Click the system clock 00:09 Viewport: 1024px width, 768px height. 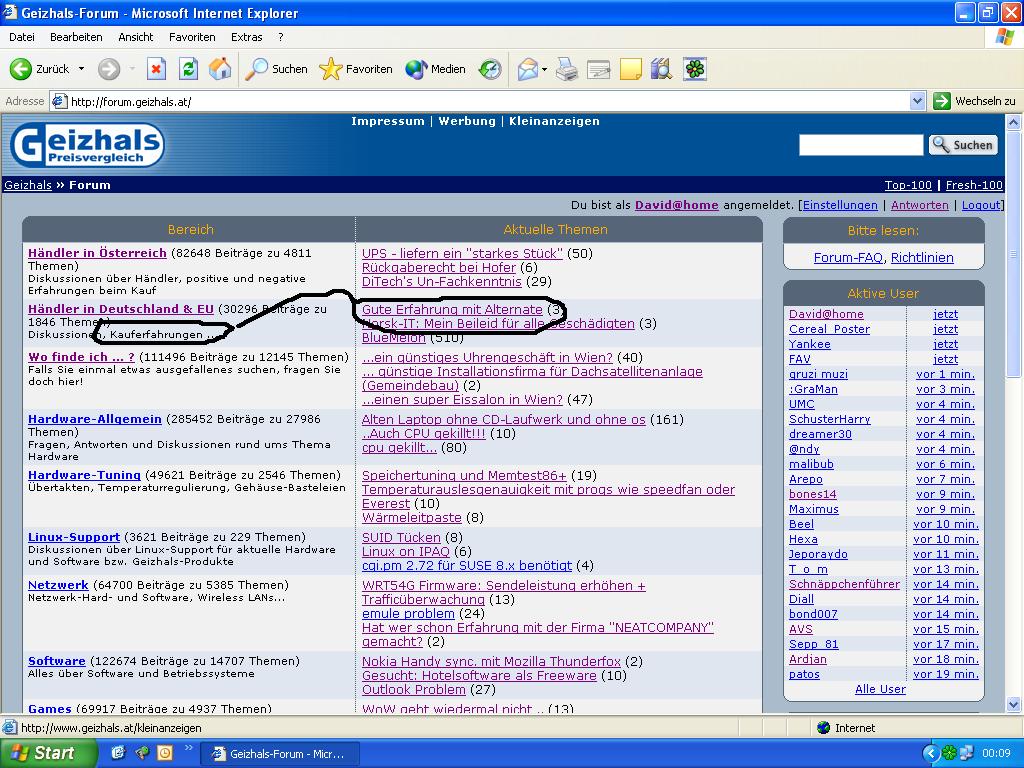pyautogui.click(x=996, y=753)
